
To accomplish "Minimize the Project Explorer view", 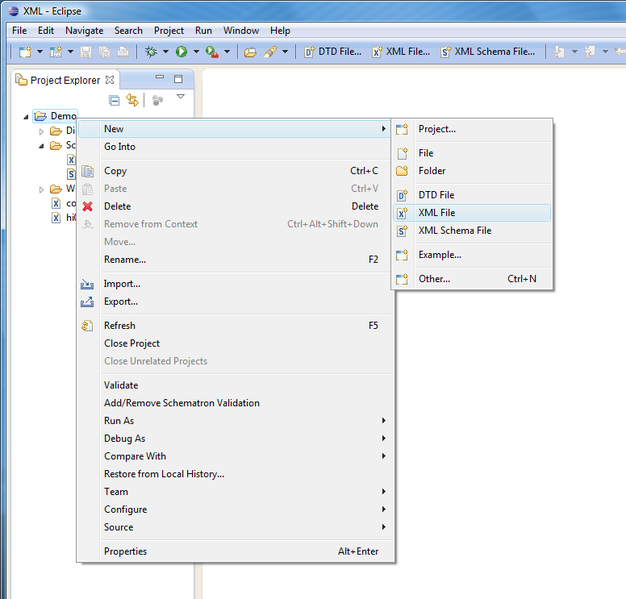I will point(160,77).
